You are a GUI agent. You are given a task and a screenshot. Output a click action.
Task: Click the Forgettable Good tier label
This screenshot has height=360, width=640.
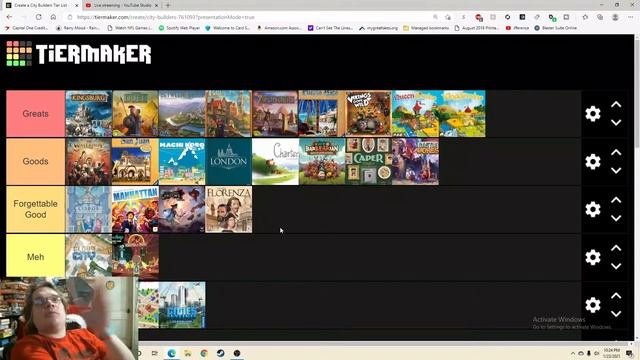36,209
